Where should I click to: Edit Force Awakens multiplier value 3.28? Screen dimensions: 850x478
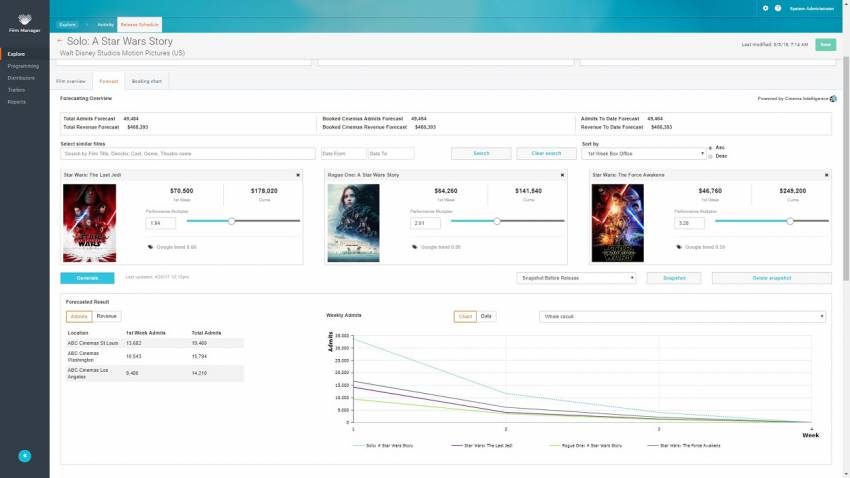point(689,223)
